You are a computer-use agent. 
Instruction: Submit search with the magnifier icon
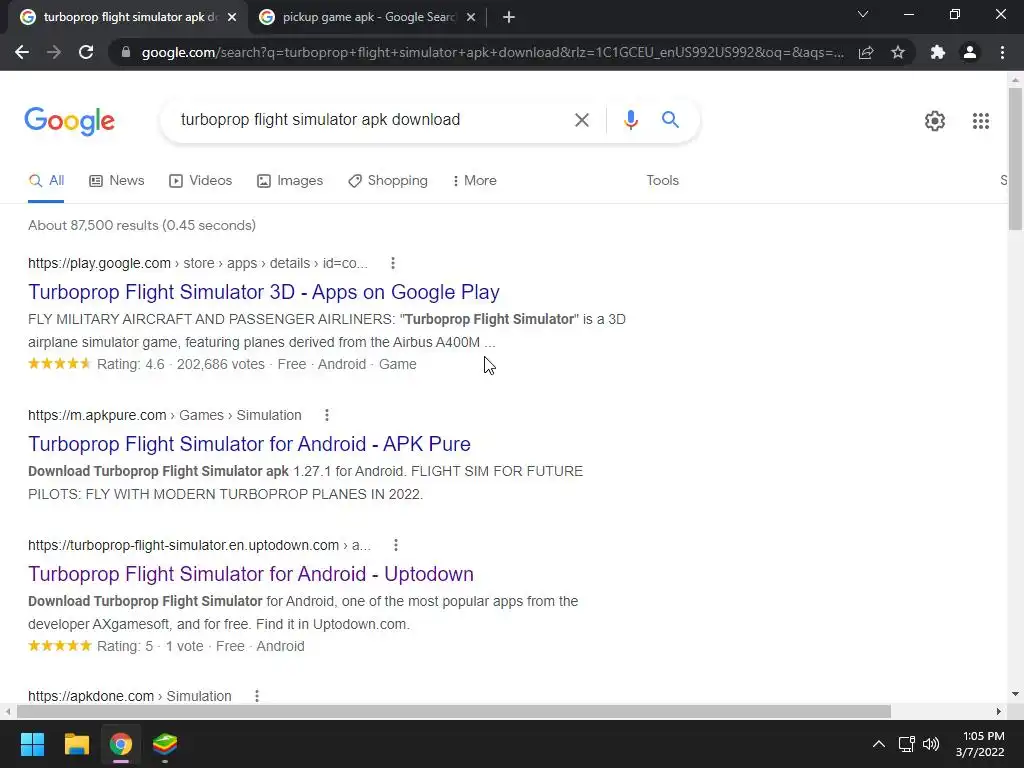670,120
